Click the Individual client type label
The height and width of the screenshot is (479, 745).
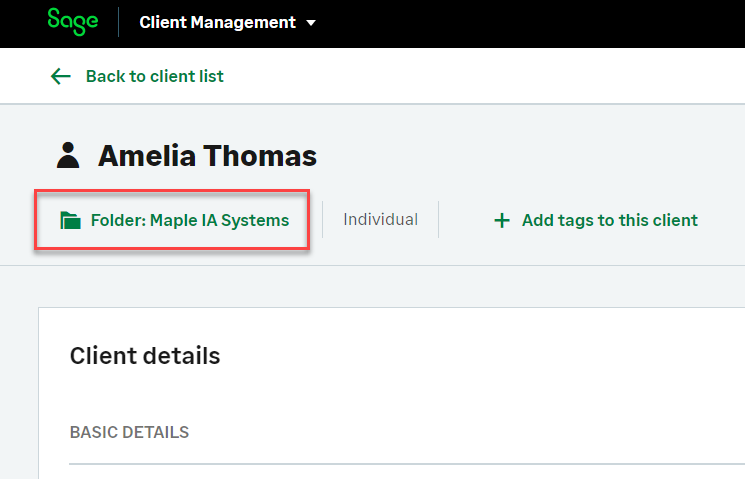click(x=380, y=219)
